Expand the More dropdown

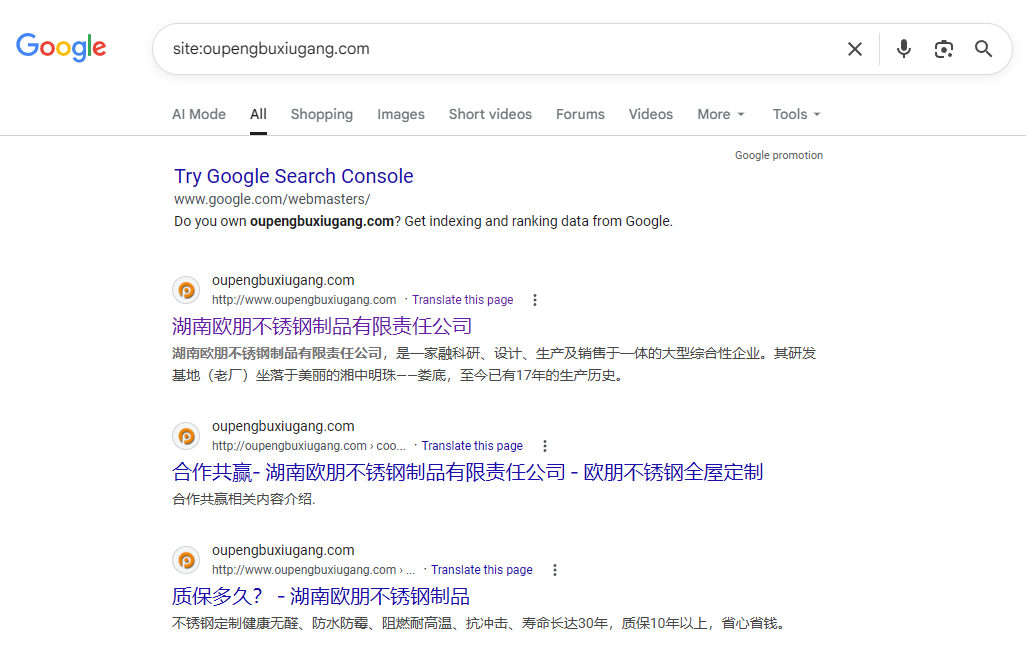pyautogui.click(x=721, y=114)
